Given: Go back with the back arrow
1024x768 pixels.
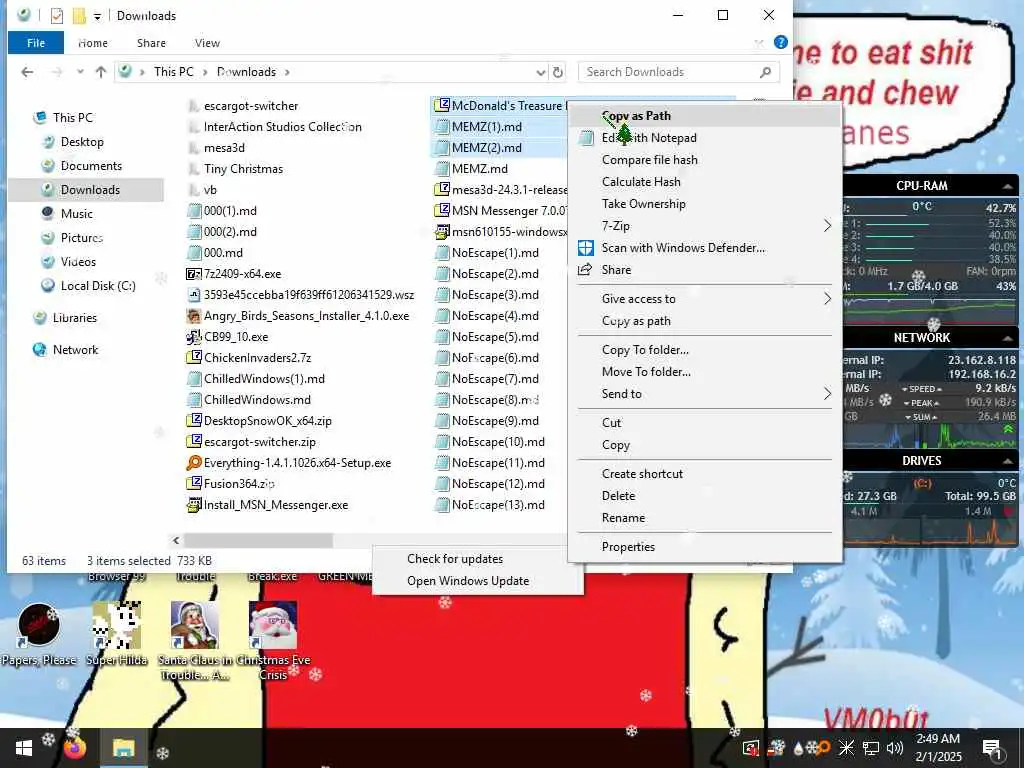Looking at the screenshot, I should [27, 72].
